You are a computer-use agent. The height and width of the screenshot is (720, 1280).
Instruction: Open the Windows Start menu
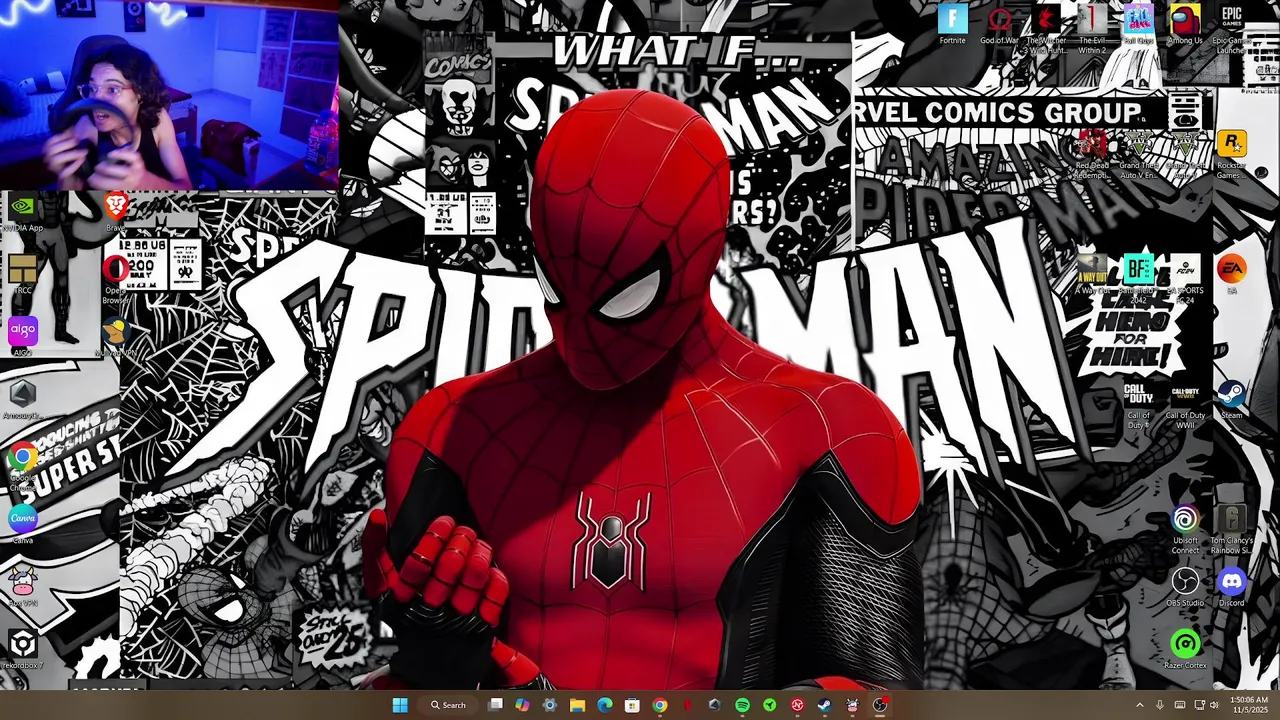point(400,705)
